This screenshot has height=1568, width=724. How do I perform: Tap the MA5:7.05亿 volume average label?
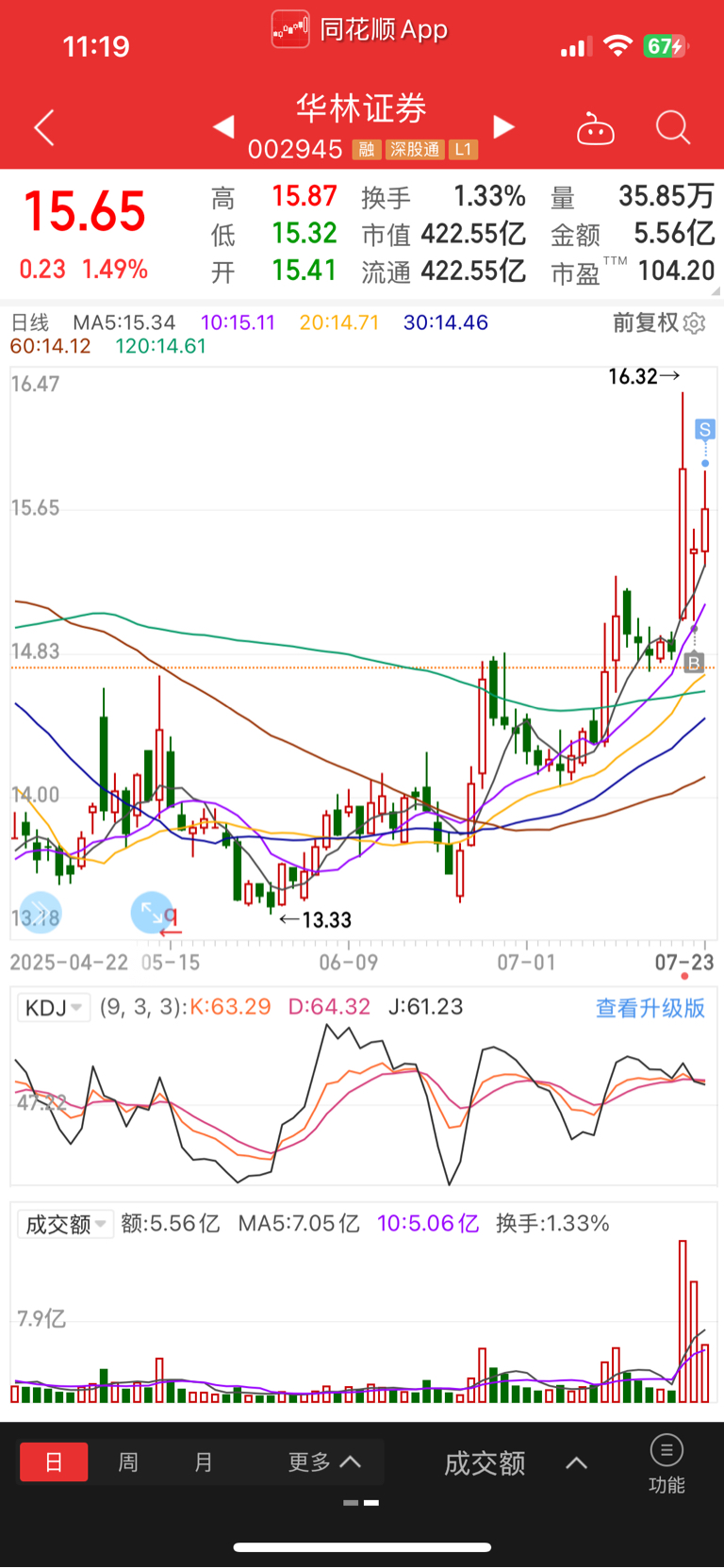point(299,1224)
